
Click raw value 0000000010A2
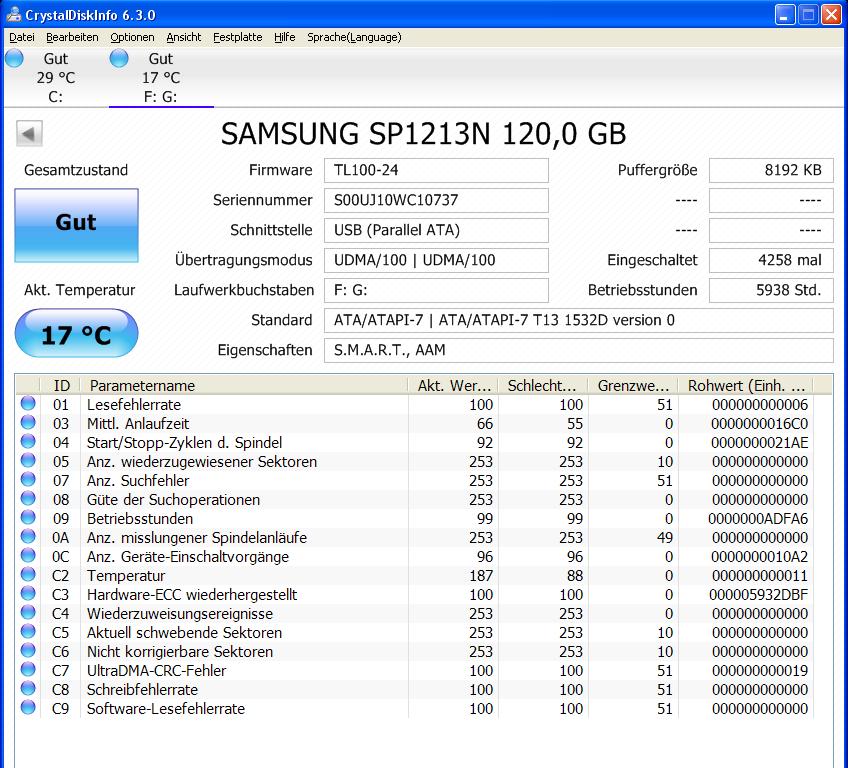(x=759, y=557)
